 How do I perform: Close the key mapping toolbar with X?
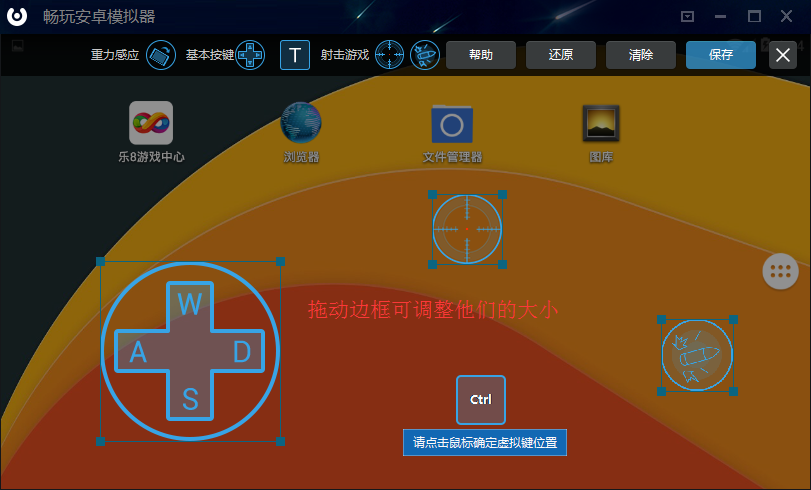pos(783,55)
